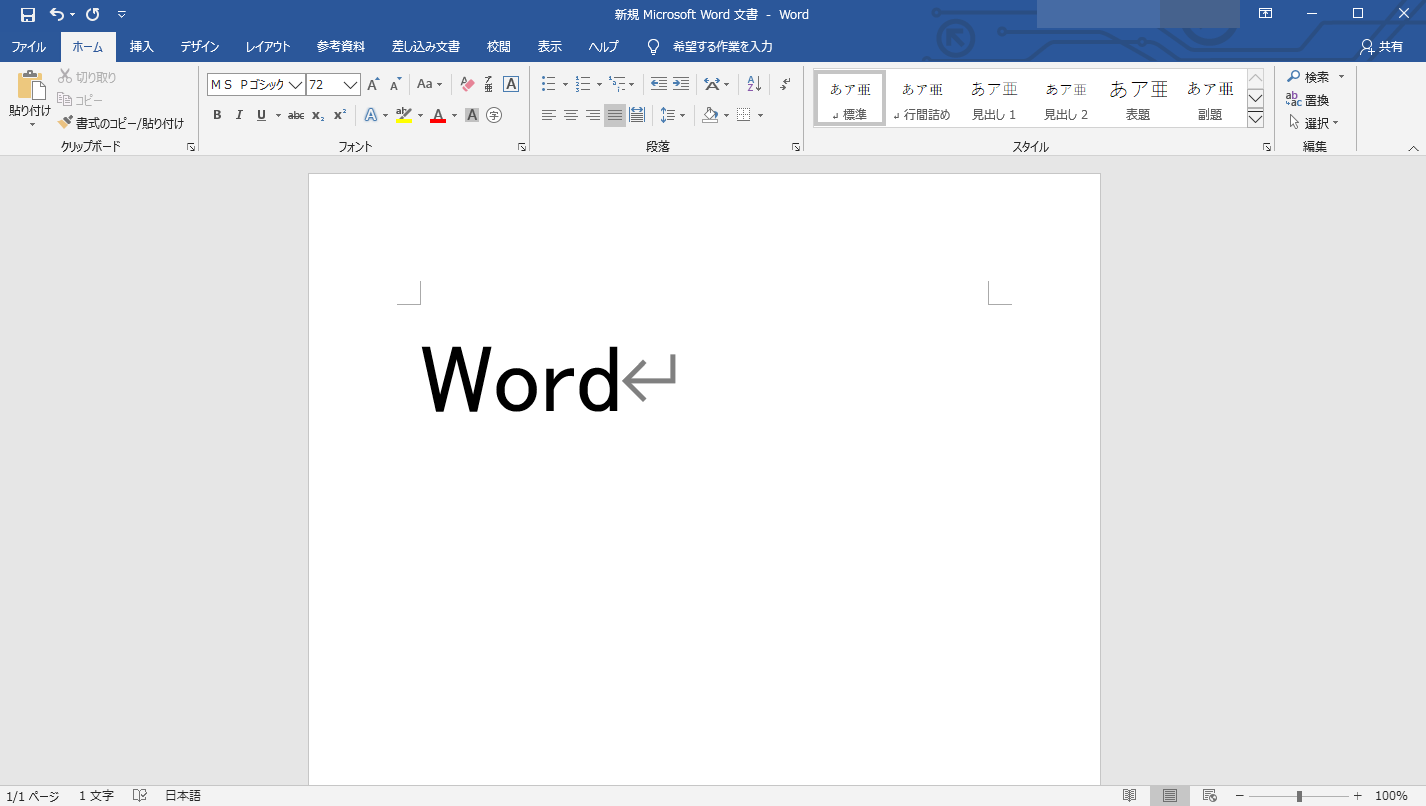1426x806 pixels.
Task: Click the Undo arrow in Quick Access toolbar
Action: (x=57, y=15)
